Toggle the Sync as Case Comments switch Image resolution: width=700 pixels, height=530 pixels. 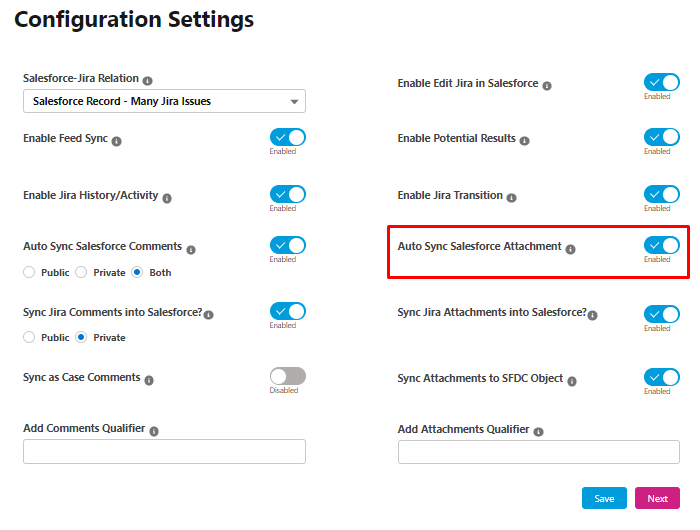[288, 376]
